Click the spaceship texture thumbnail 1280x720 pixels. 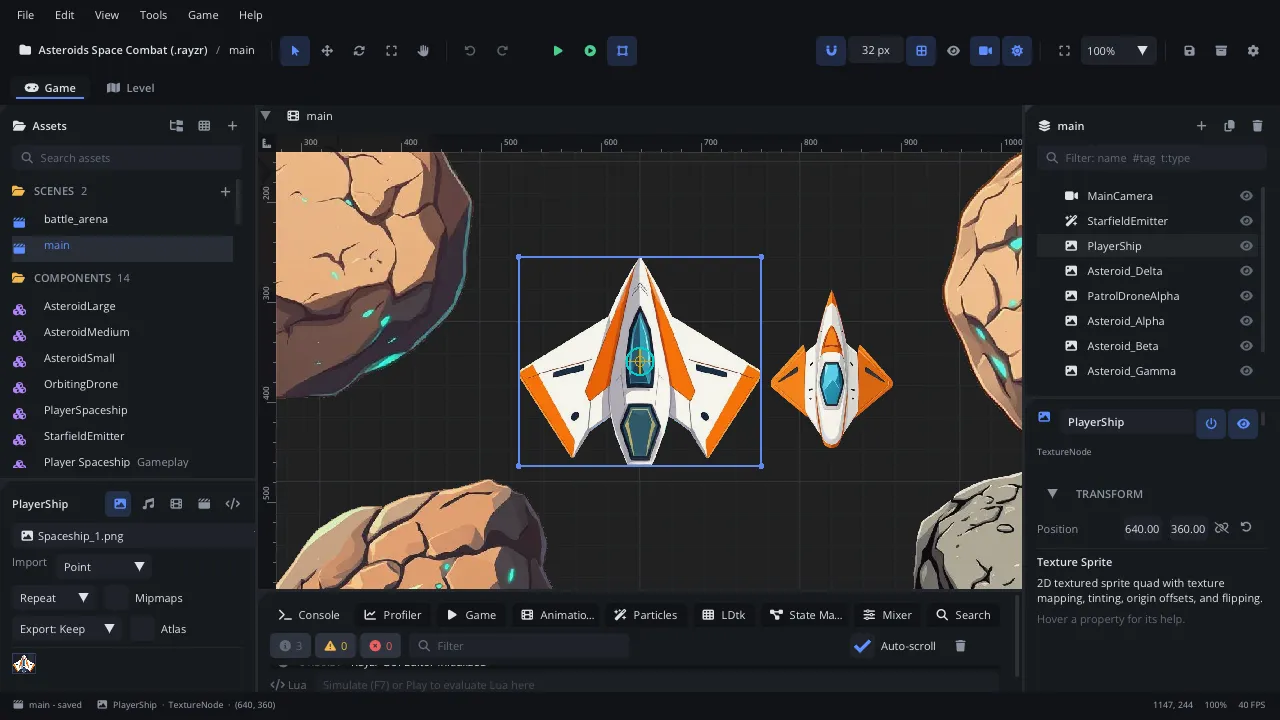(24, 663)
